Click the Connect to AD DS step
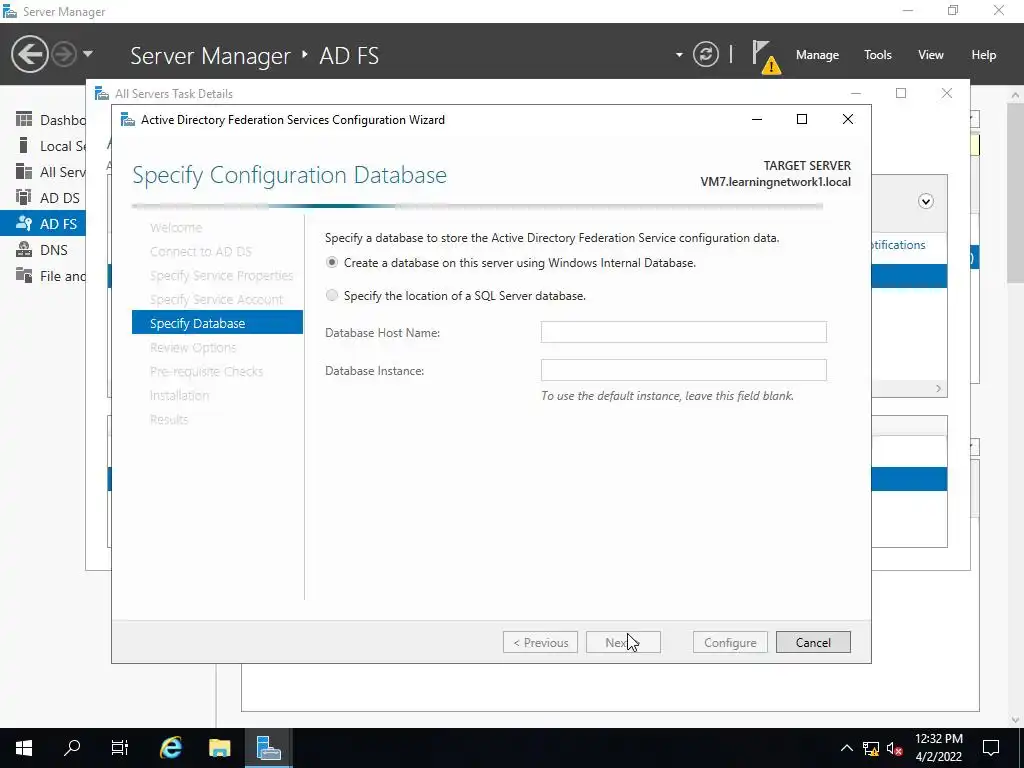Viewport: 1024px width, 768px height. 200,251
